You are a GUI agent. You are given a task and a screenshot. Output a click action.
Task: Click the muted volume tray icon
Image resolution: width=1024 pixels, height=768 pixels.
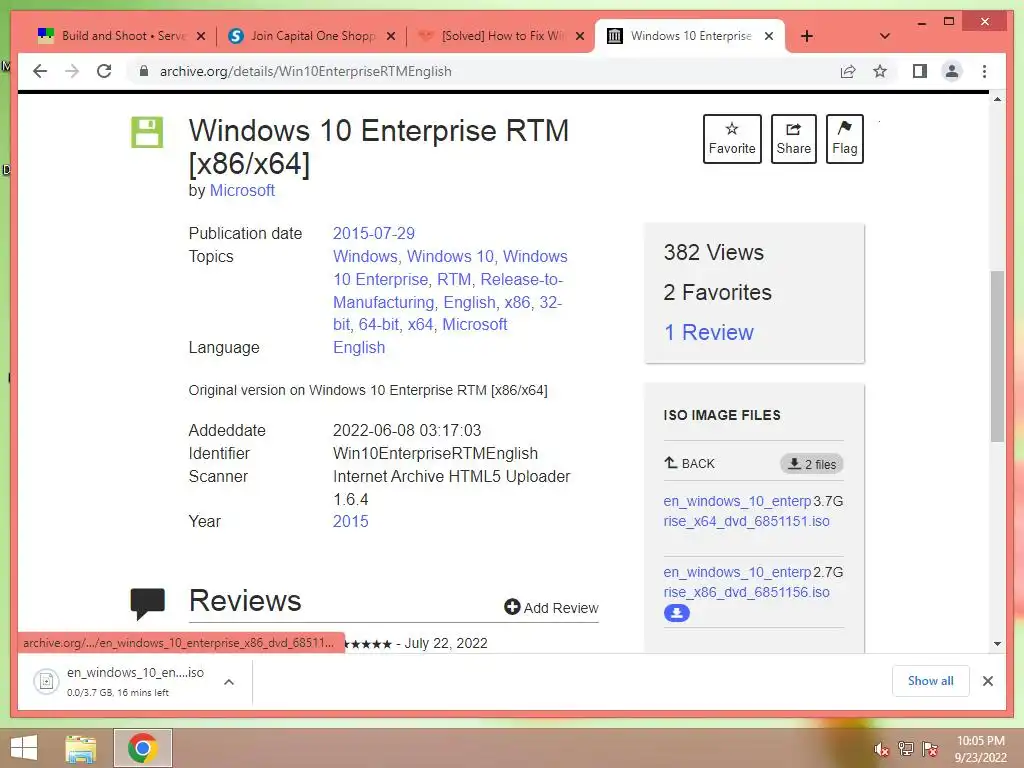pos(881,749)
